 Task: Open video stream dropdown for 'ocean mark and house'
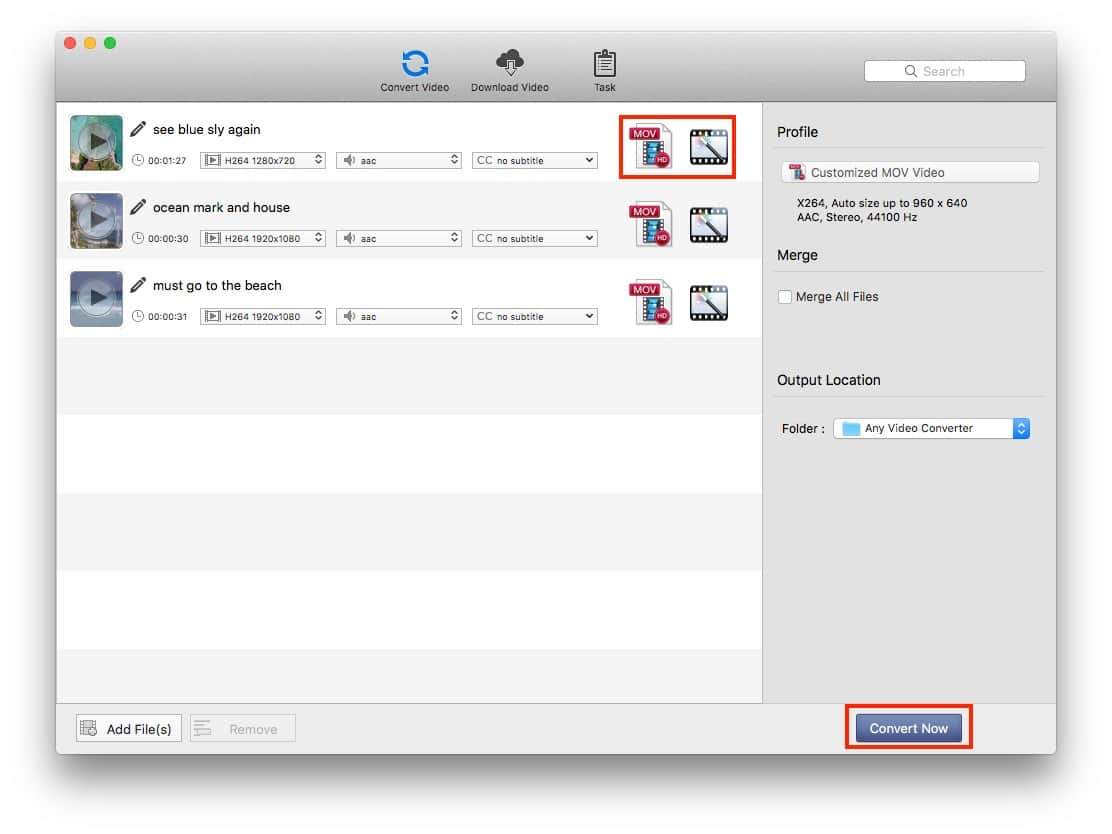point(262,238)
